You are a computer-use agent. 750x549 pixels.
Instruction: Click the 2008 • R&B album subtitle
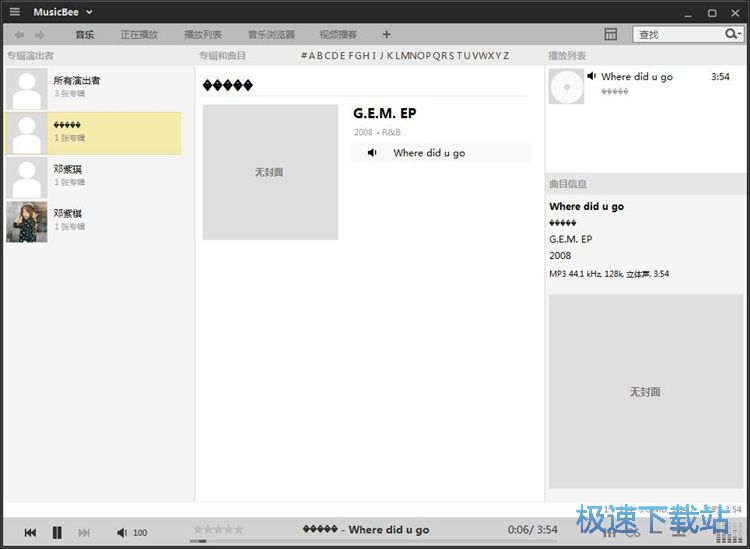tap(377, 132)
